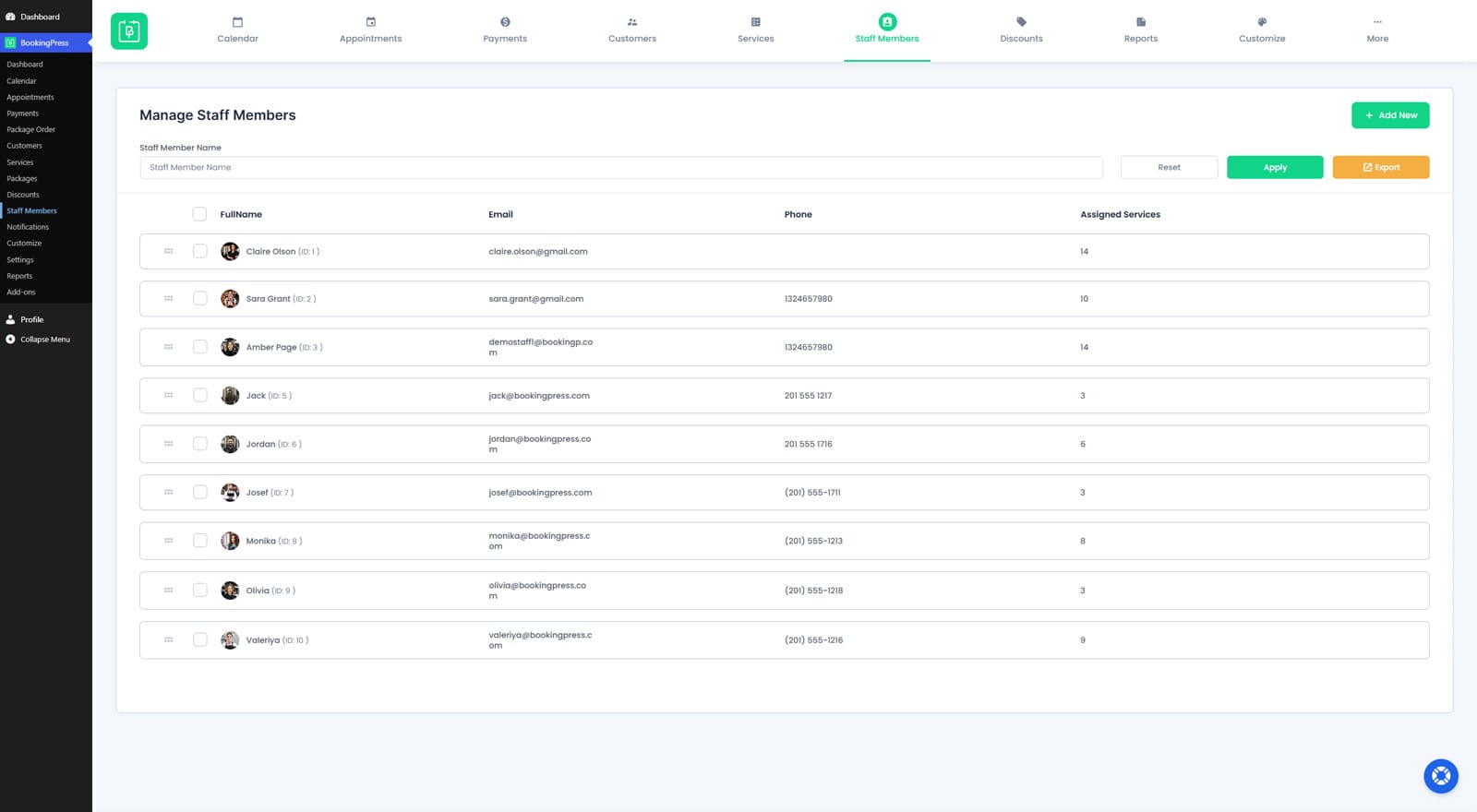This screenshot has width=1477, height=812.
Task: Click the WordPress Dashboard gauge icon
Action: pos(10,17)
